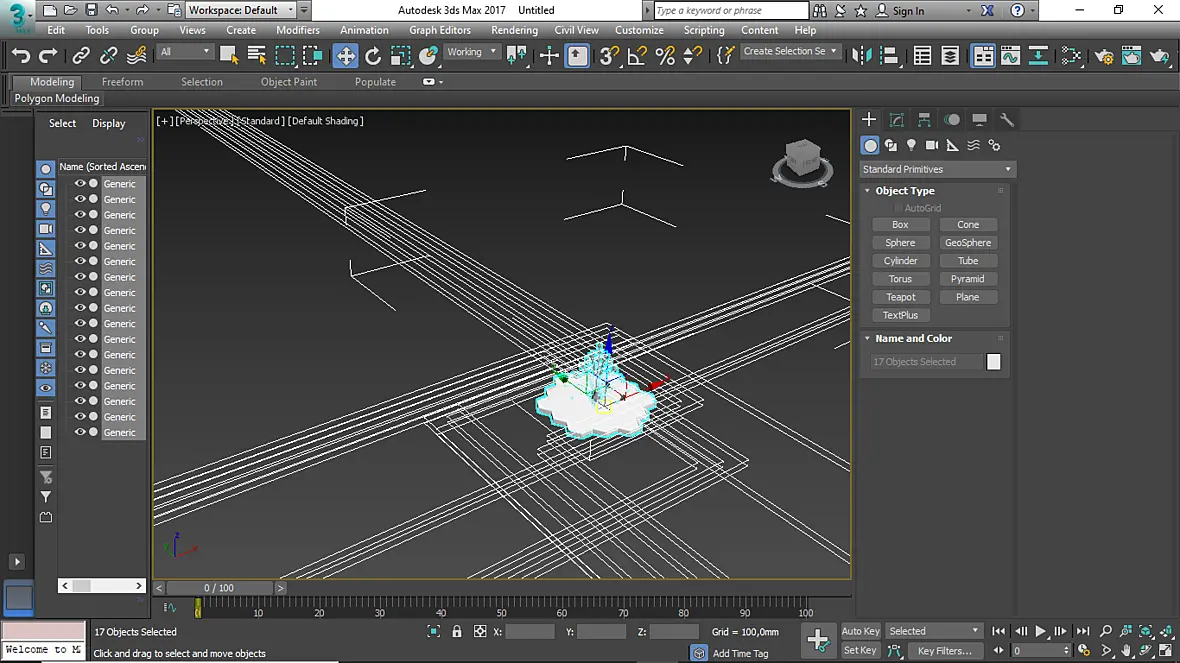Open the object color swatch
Screen dimensions: 1180x663
(993, 362)
